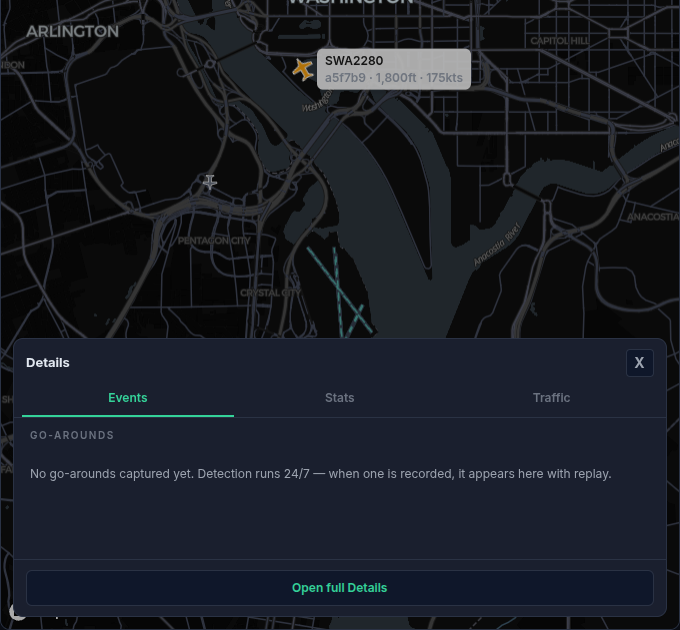
Task: Click the 'Details' panel title
Action: (x=48, y=363)
